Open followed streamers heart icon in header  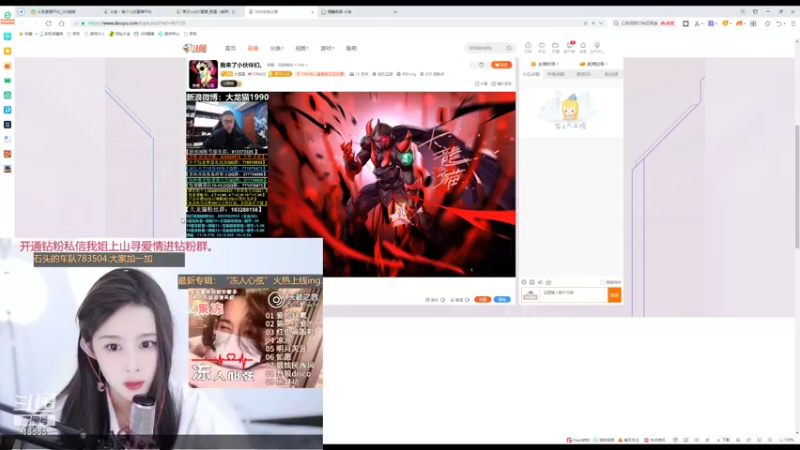(542, 47)
